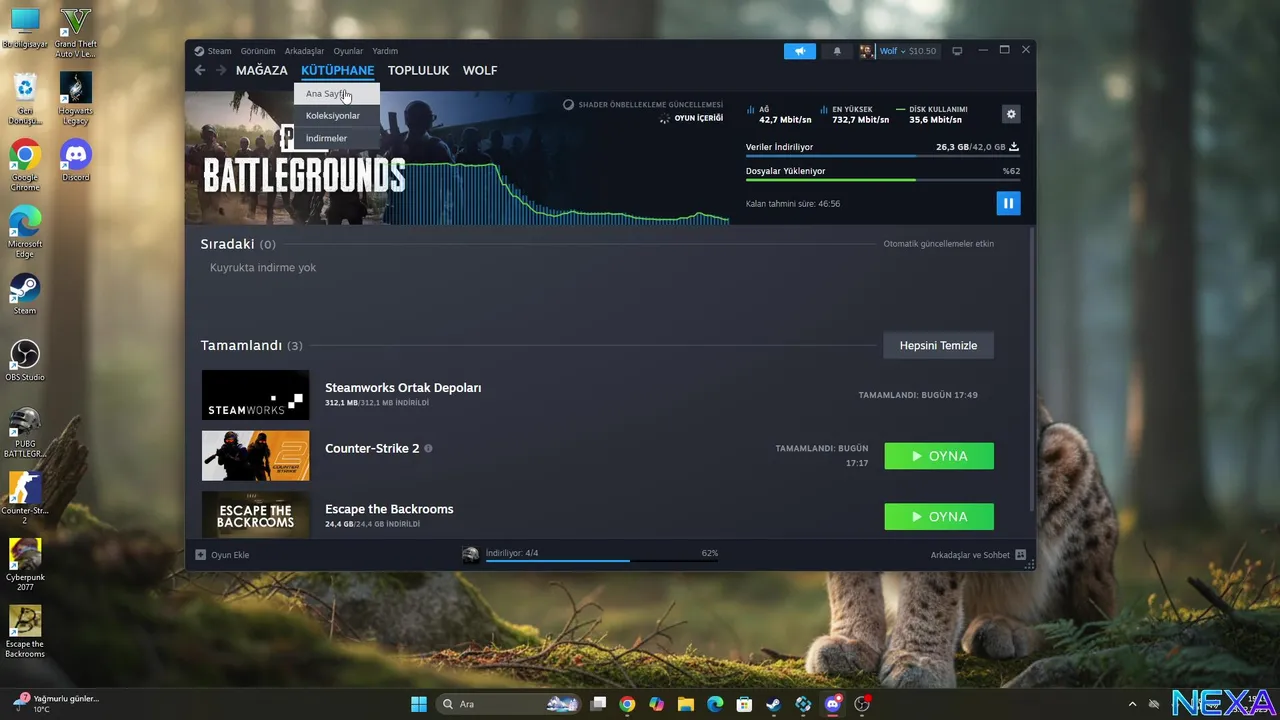The image size is (1280, 720).
Task: Open Arkadaşlar ve Sohbet
Action: tap(970, 554)
